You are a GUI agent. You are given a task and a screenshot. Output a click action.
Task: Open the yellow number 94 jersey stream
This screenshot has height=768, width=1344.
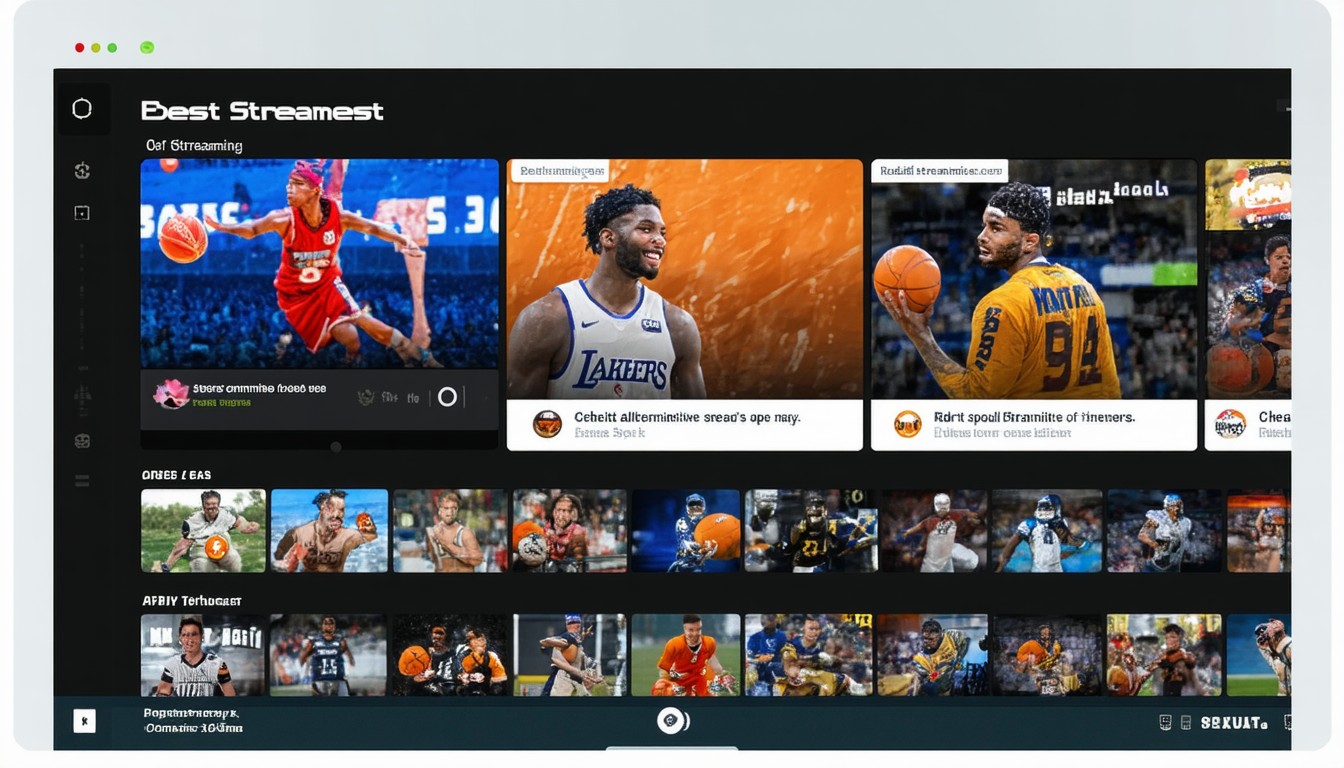1033,280
